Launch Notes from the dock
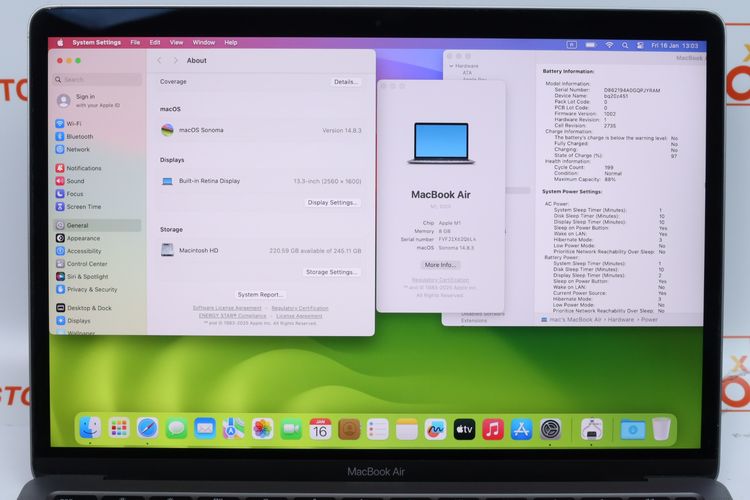 click(407, 428)
